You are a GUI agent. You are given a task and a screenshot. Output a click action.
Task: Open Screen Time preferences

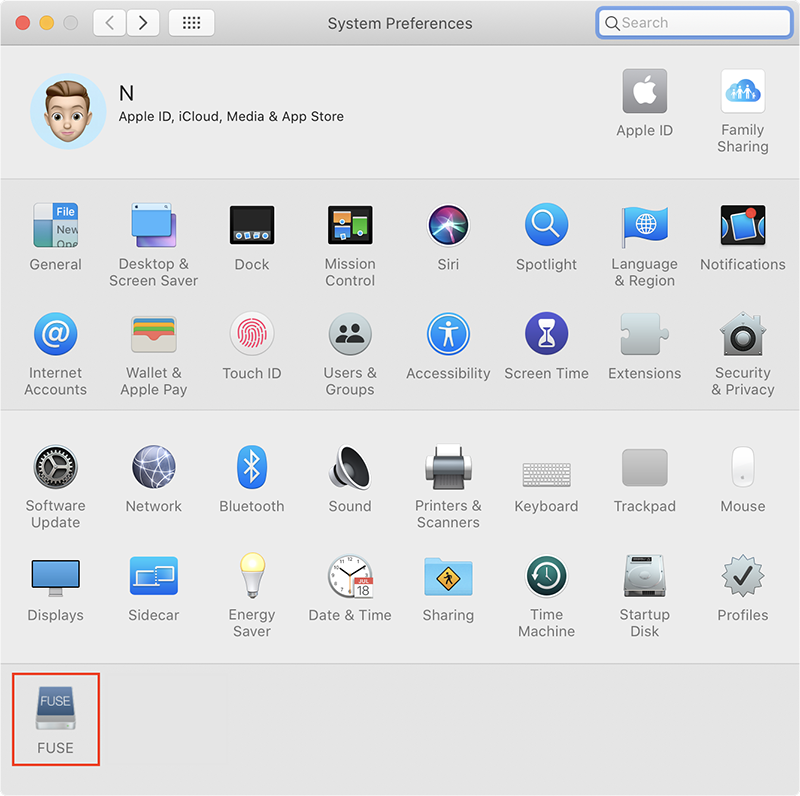pos(546,334)
